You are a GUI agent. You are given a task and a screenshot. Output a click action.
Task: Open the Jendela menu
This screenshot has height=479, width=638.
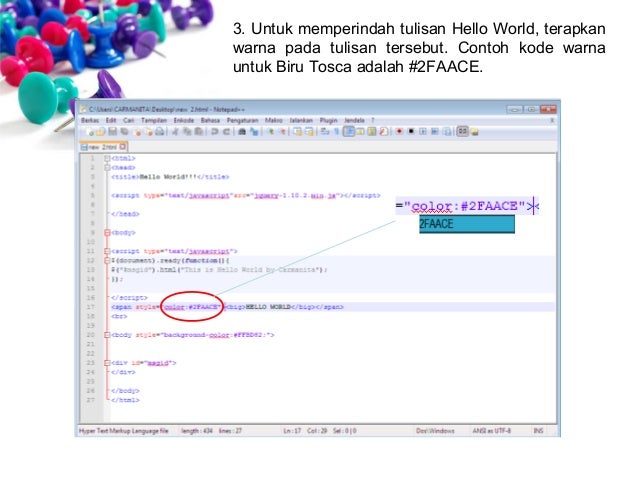(354, 120)
